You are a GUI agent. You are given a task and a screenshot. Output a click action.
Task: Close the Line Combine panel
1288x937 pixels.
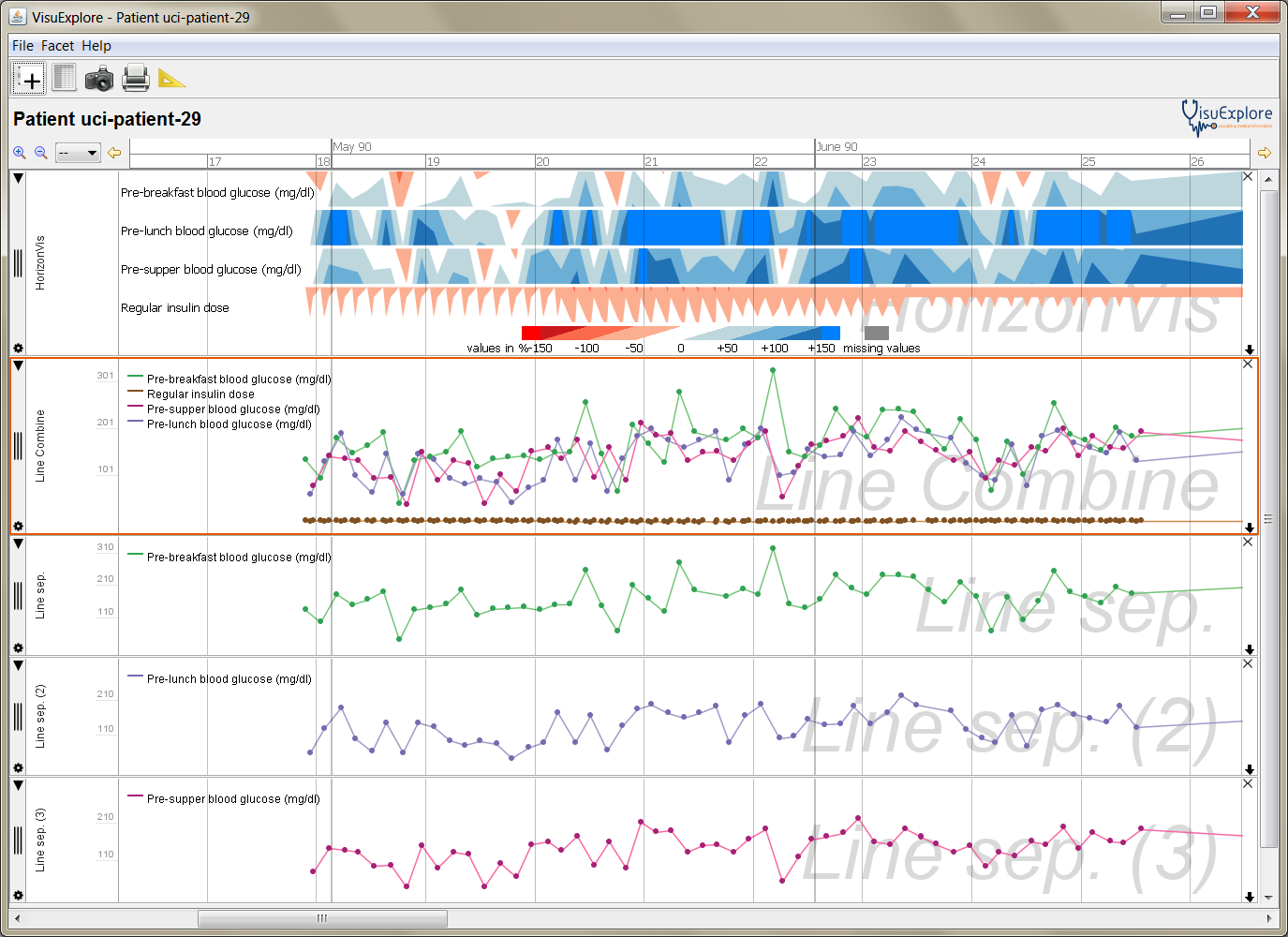coord(1248,364)
